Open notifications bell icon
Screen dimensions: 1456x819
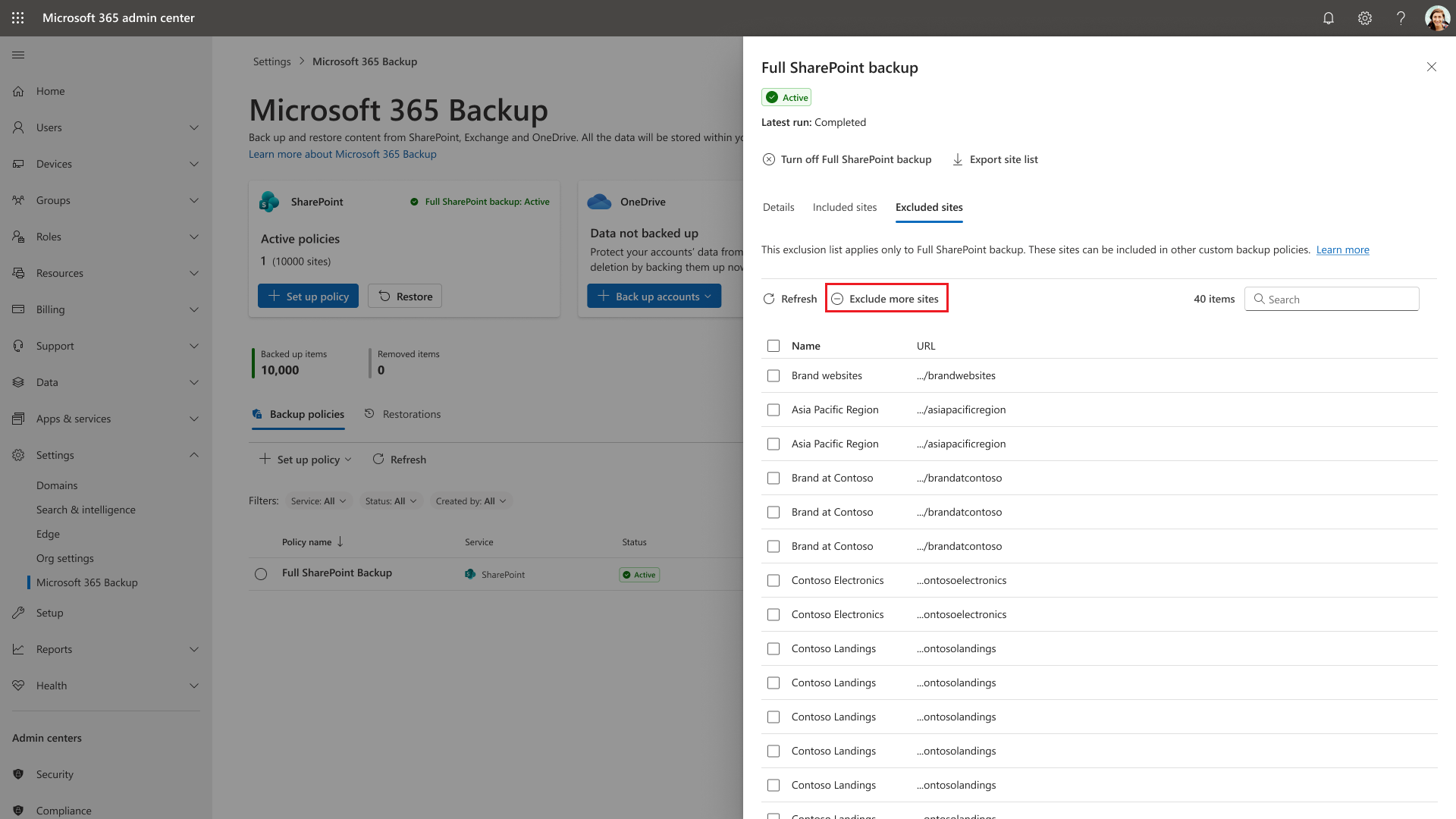[1329, 18]
